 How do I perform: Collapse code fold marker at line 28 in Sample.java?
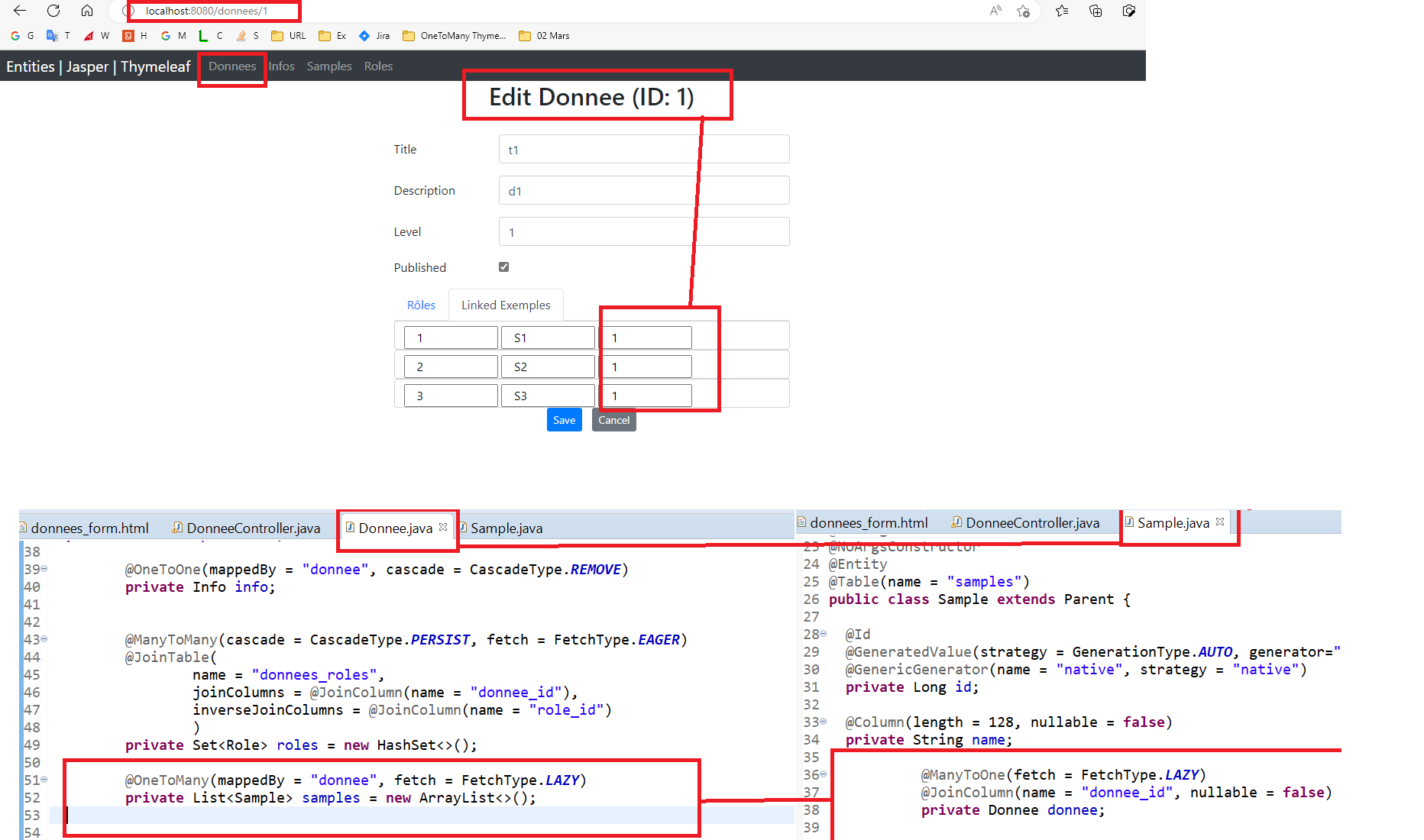point(824,633)
